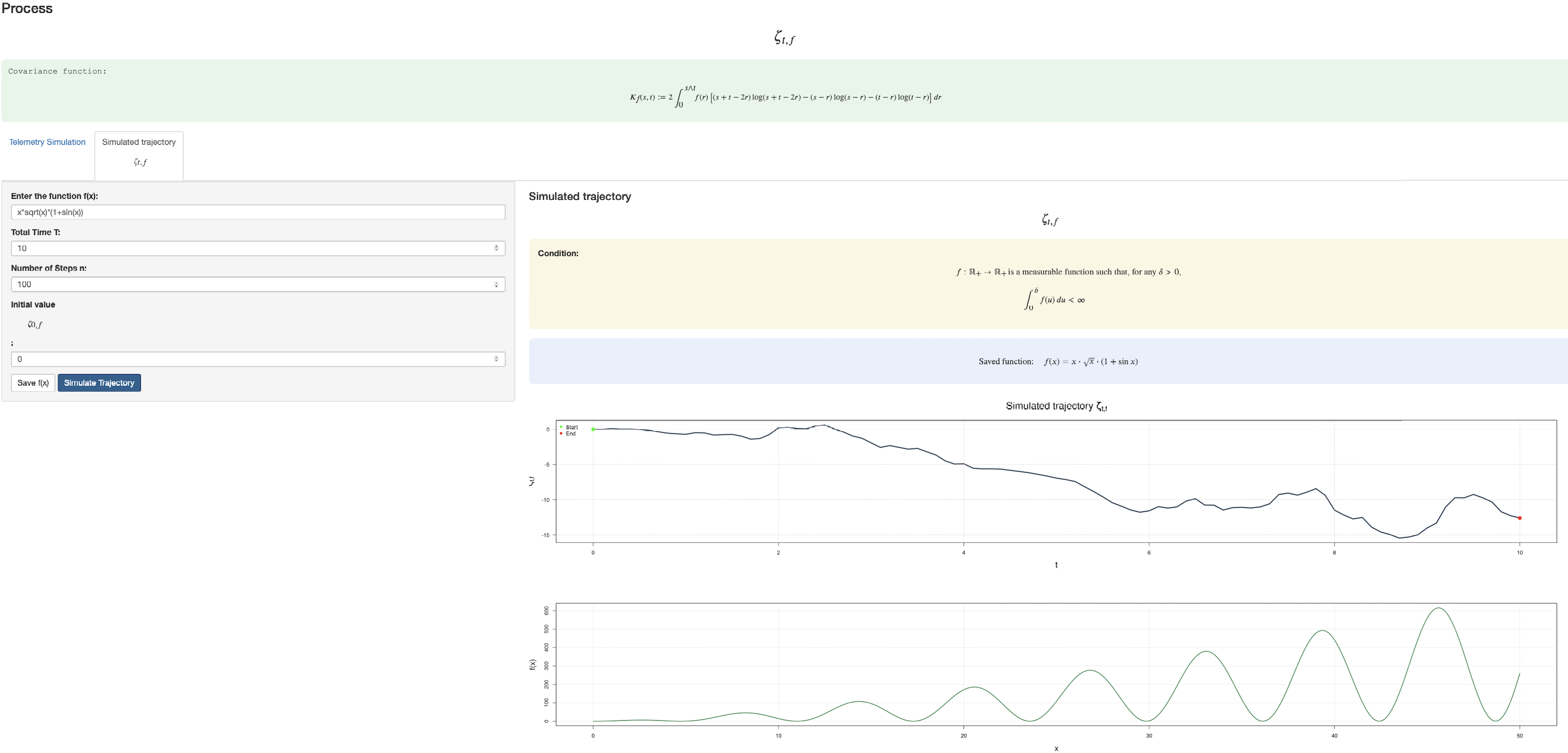Viewport: 1568px width, 753px height.
Task: Click the Covariance function formula
Action: 785,97
